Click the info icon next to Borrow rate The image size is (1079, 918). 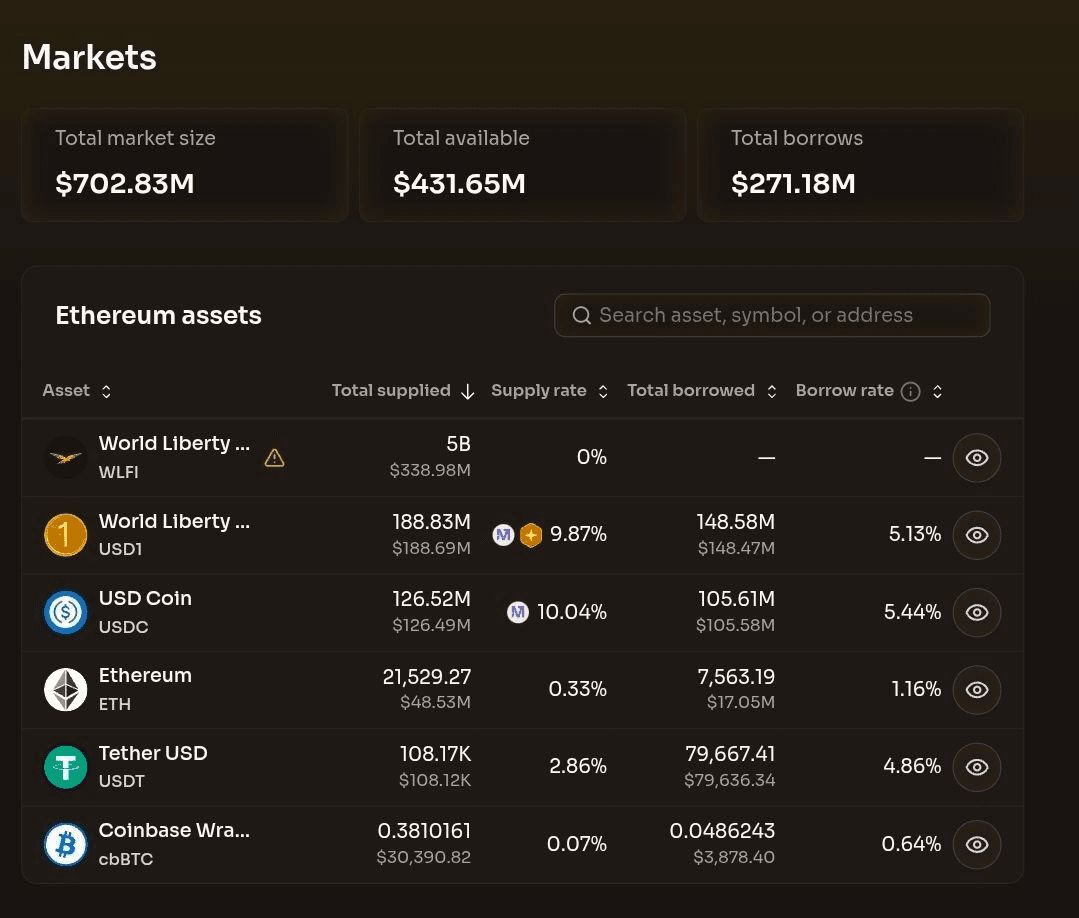(x=910, y=392)
